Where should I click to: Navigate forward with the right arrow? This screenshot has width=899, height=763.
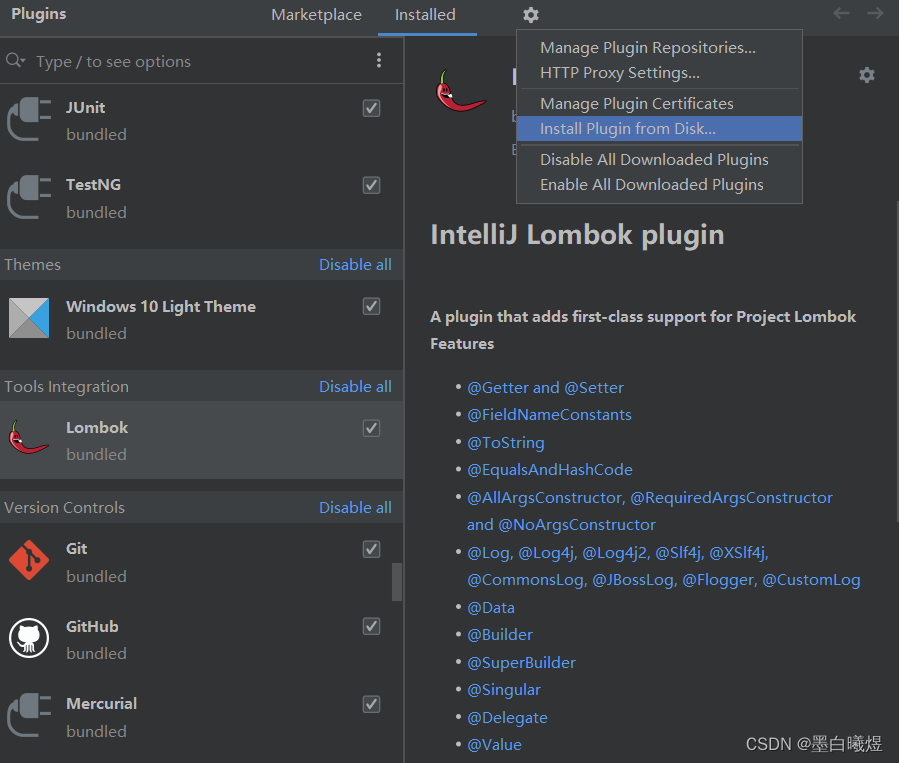[875, 13]
